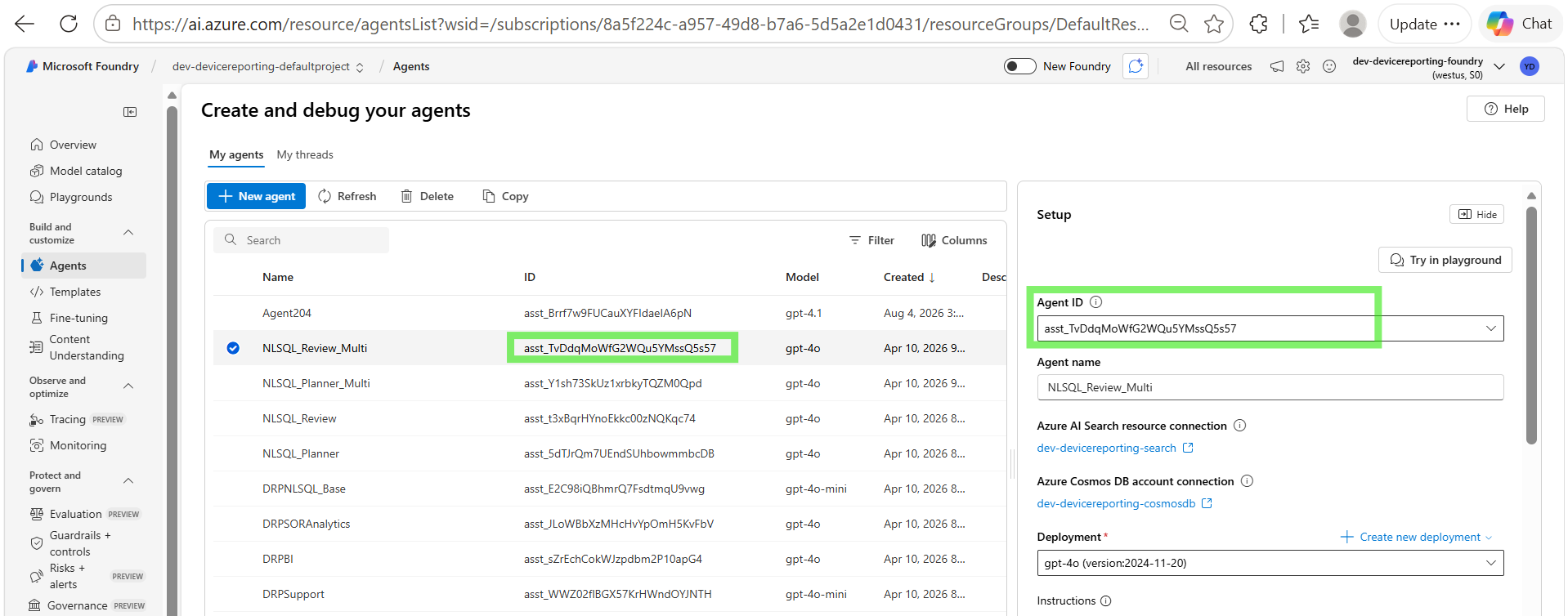Click the agents Search field

pos(301,240)
